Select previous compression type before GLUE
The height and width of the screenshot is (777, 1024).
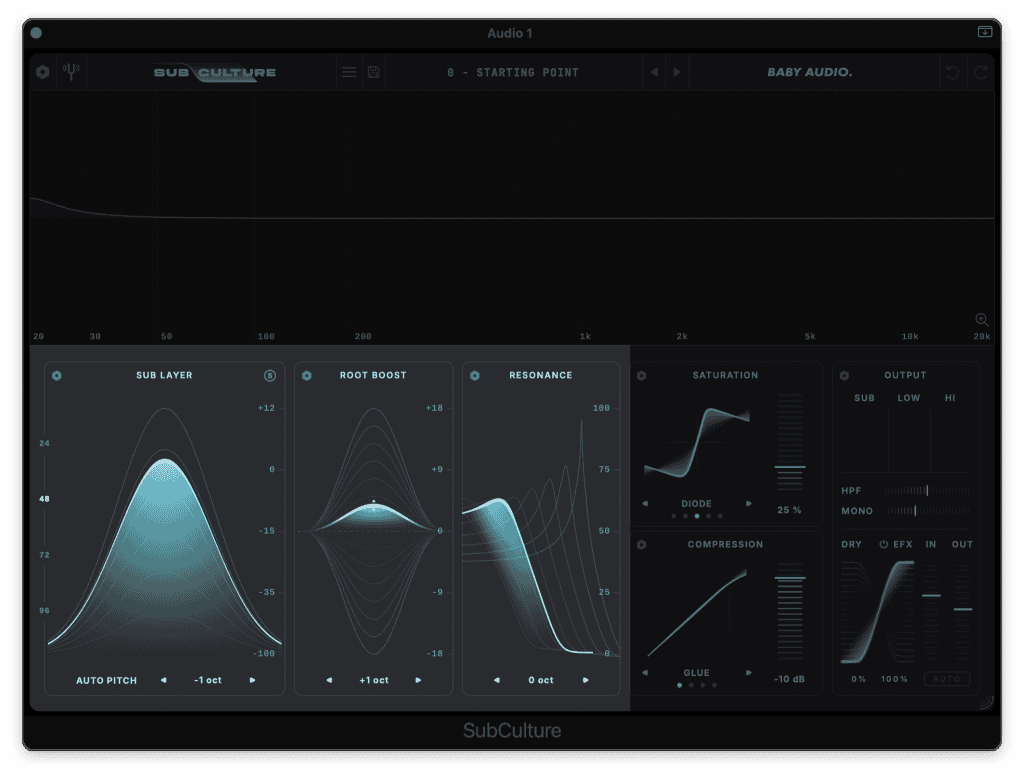coord(645,673)
